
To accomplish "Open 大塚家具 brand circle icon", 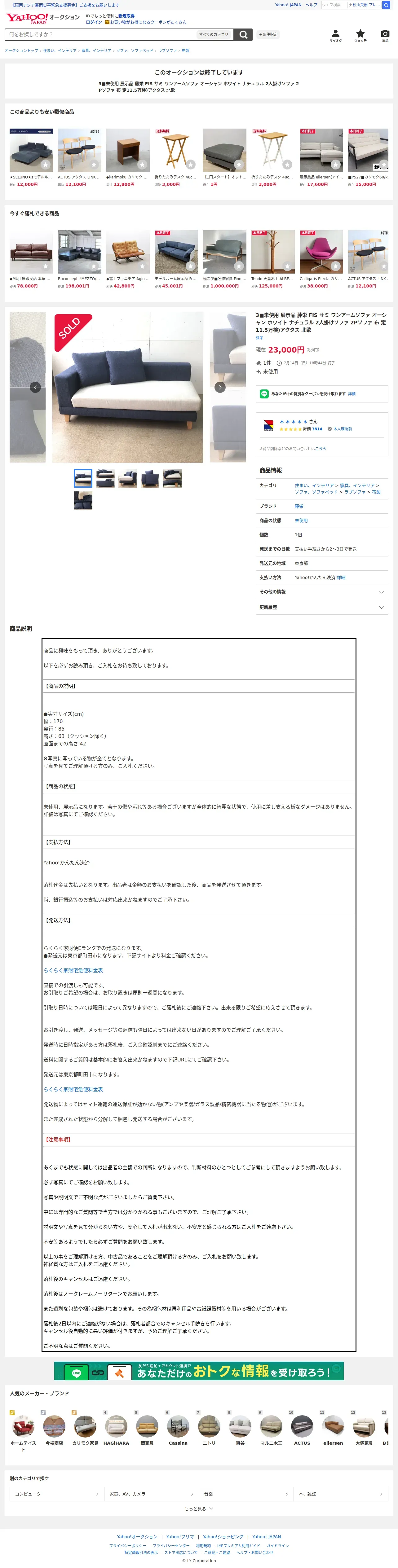I will tap(364, 1426).
